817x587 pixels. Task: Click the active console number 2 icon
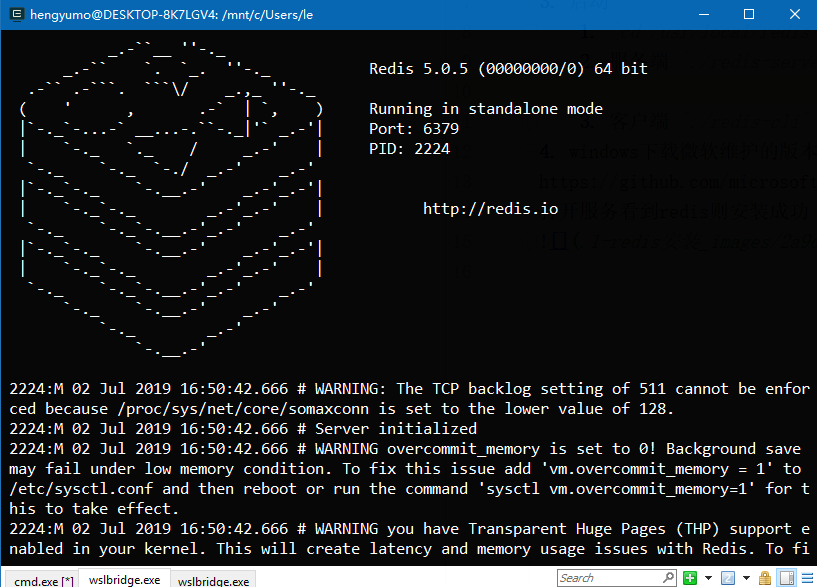(728, 578)
